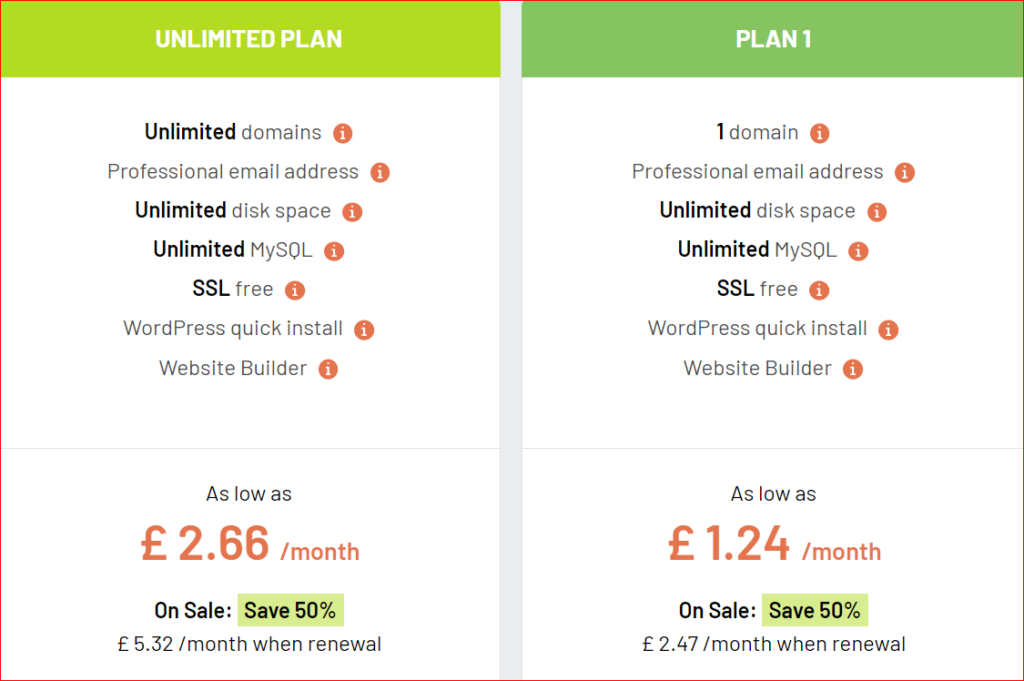Viewport: 1024px width, 681px height.
Task: Click Save 50% badge under Unlimited Plan
Action: pyautogui.click(x=291, y=610)
